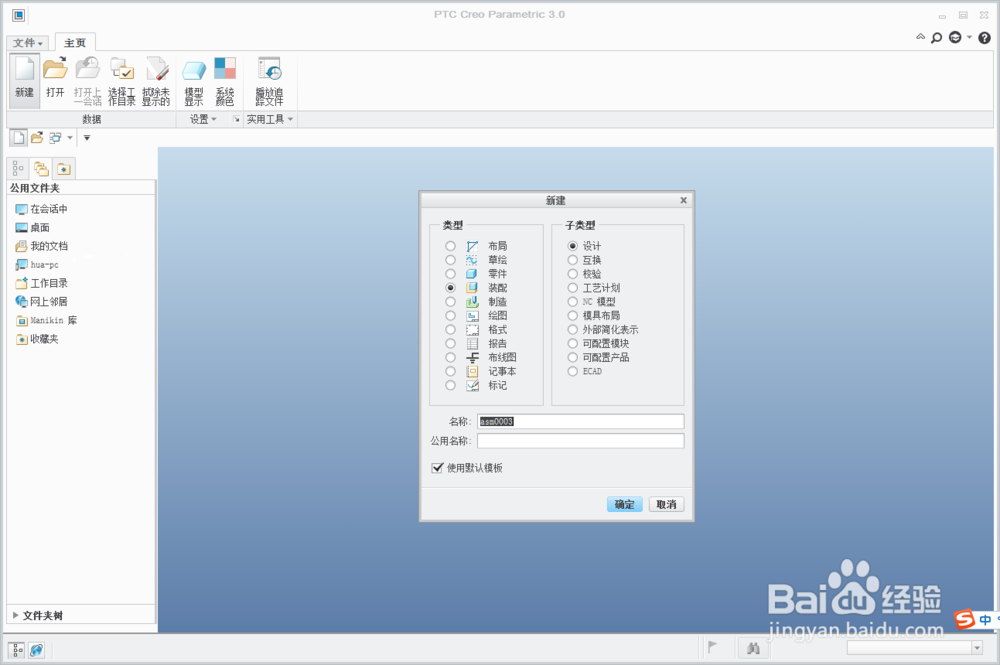Switch to folder browser navigator tab icon

coord(41,169)
